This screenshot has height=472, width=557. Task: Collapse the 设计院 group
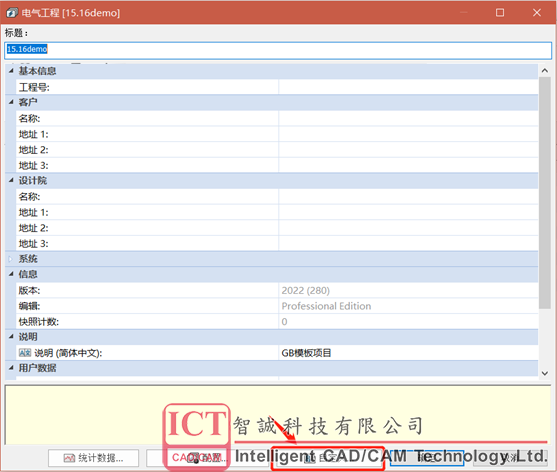(11, 180)
